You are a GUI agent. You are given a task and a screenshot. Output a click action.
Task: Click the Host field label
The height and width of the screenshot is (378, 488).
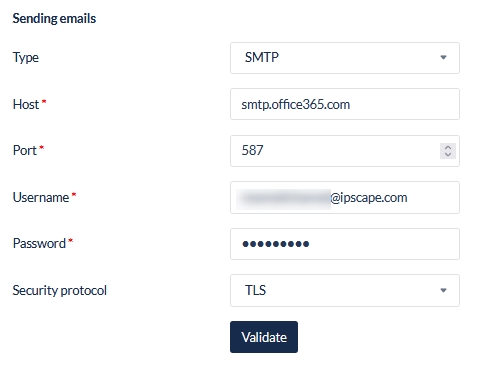26,104
